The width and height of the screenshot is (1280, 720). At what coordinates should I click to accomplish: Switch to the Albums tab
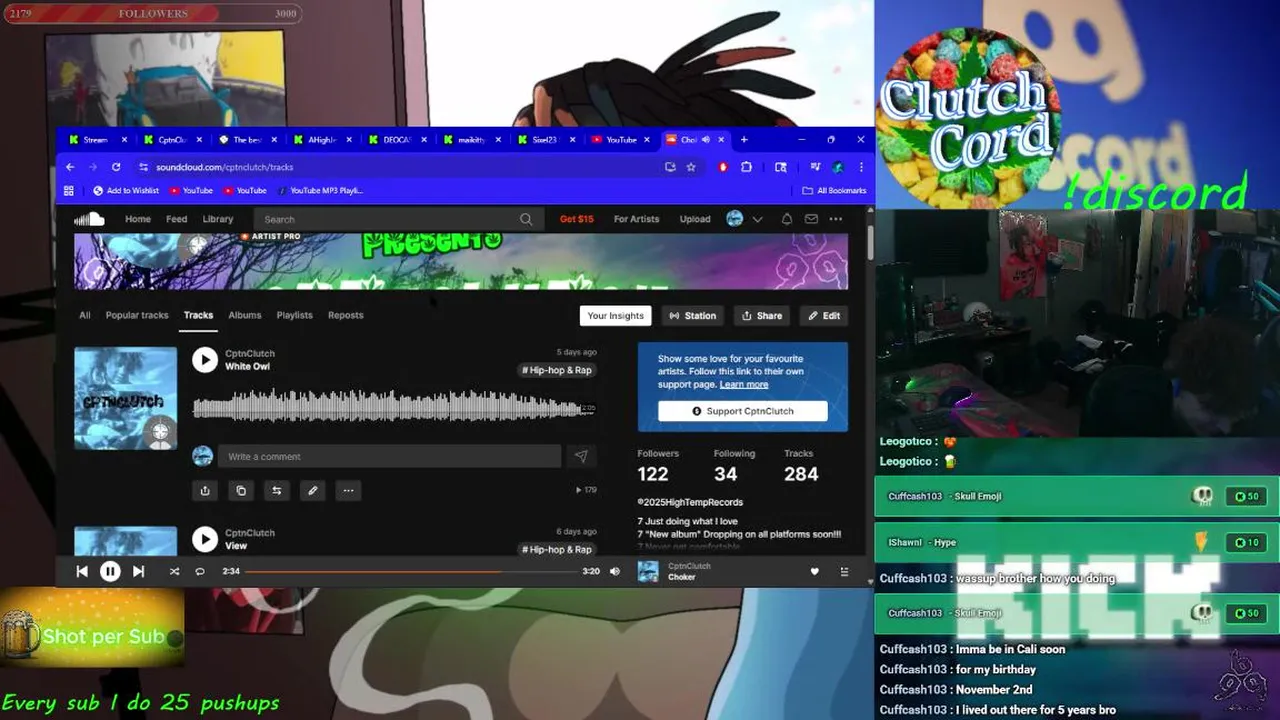(x=245, y=315)
